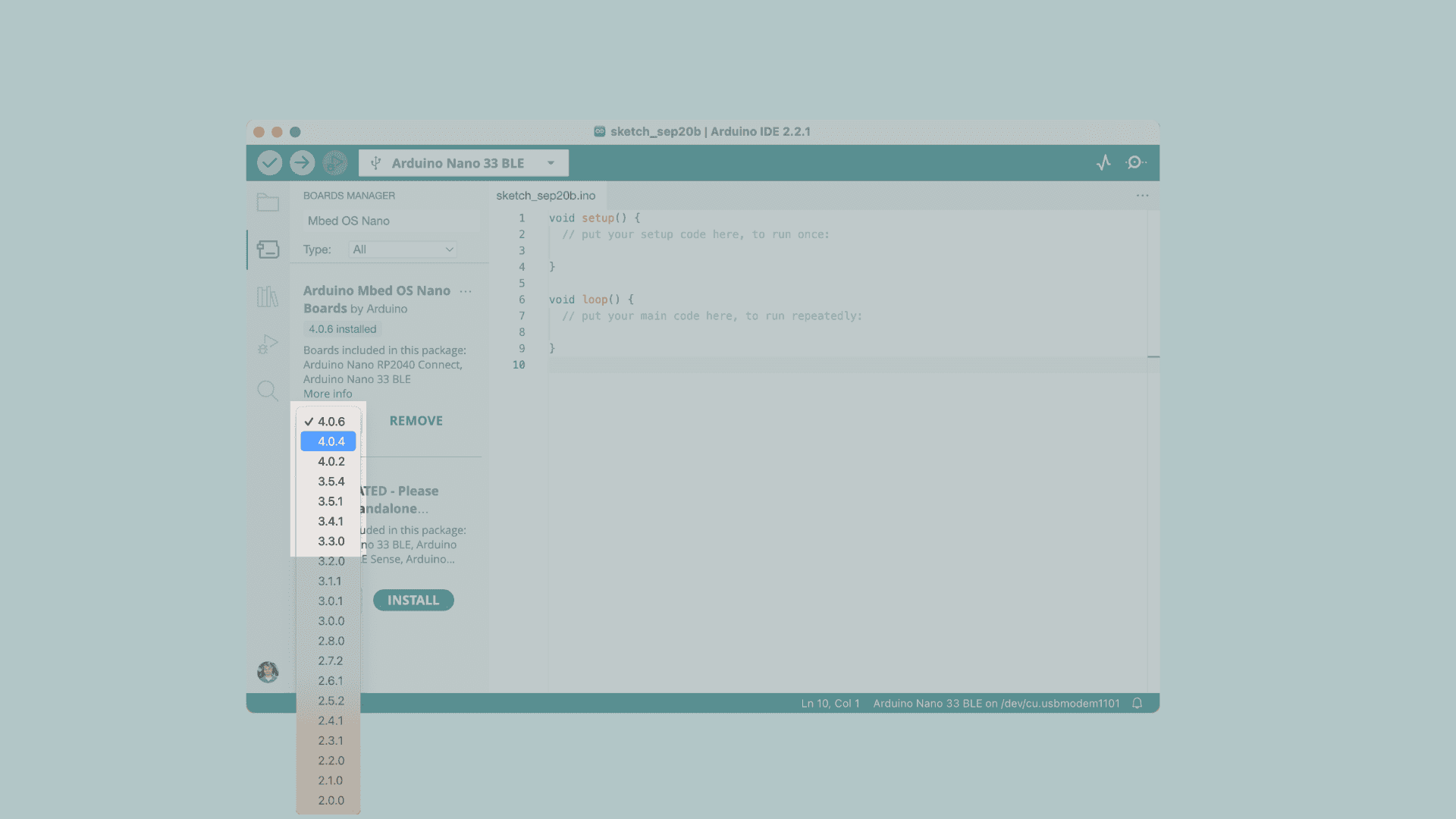Image resolution: width=1456 pixels, height=819 pixels.
Task: Click the Mbed OS Nano search field
Action: [391, 221]
